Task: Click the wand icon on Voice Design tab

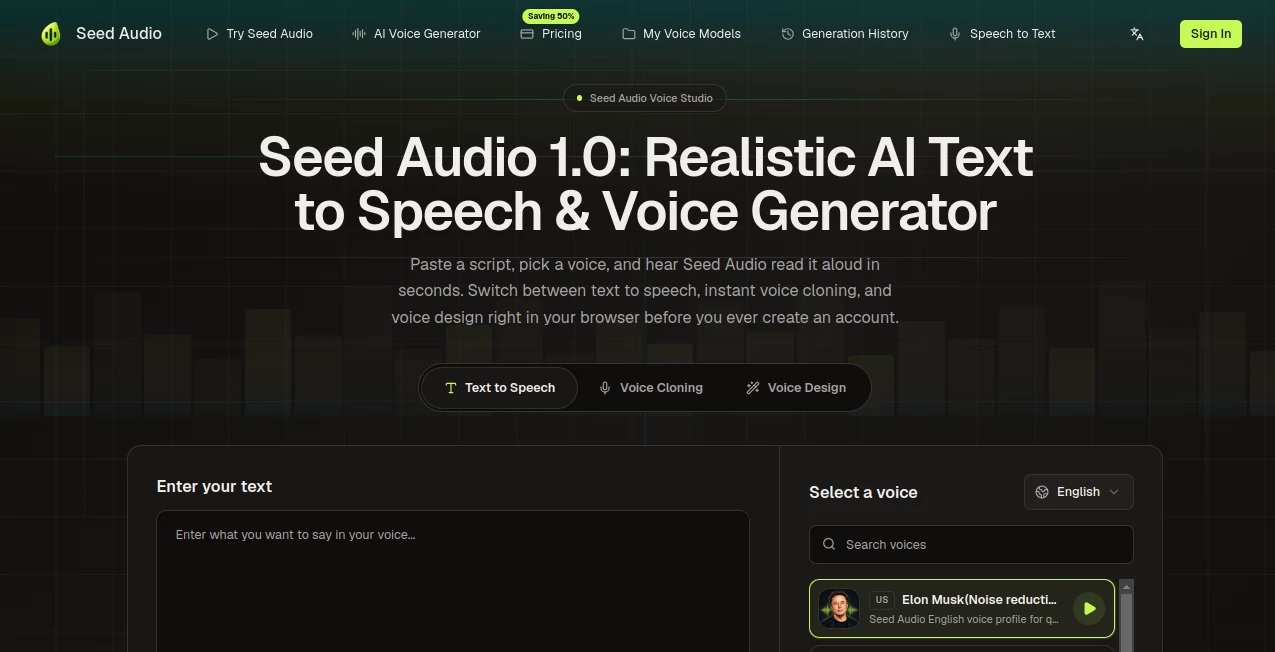Action: point(753,388)
